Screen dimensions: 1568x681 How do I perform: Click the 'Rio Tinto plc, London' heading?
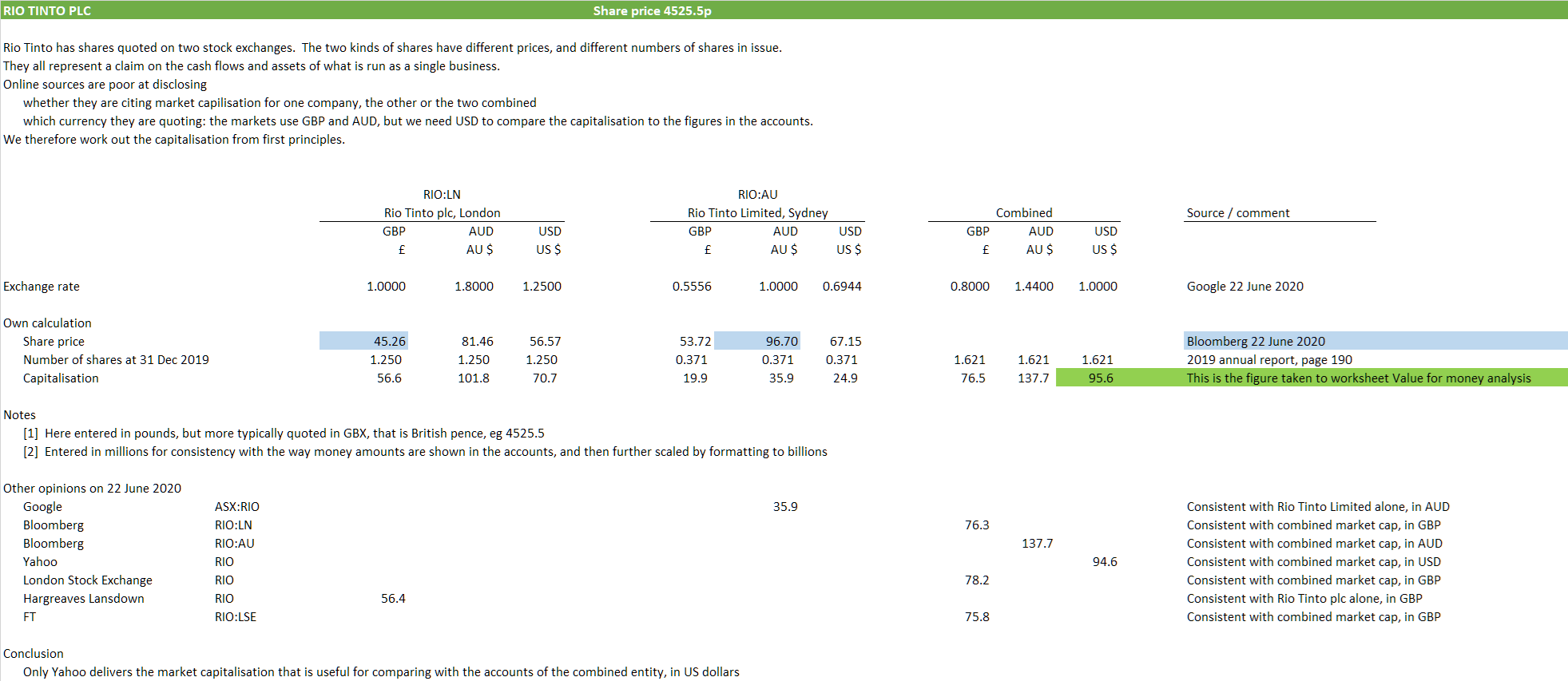point(442,212)
